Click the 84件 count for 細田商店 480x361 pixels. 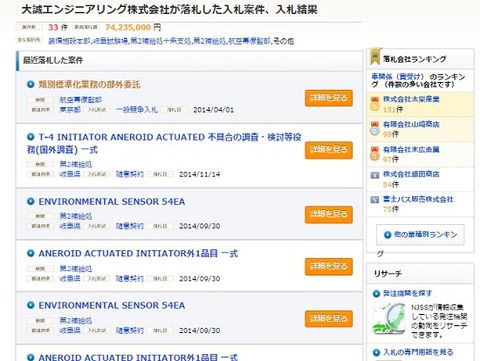coord(391,184)
